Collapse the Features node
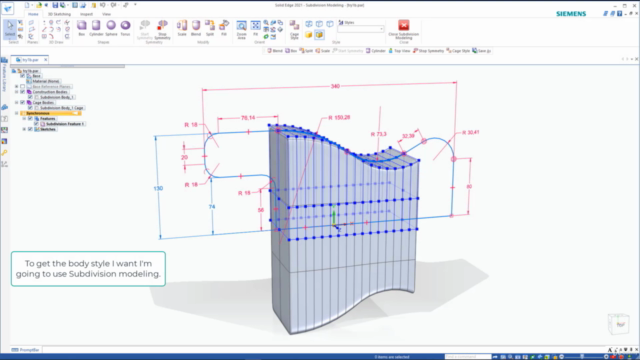The width and height of the screenshot is (640, 360). 24,118
